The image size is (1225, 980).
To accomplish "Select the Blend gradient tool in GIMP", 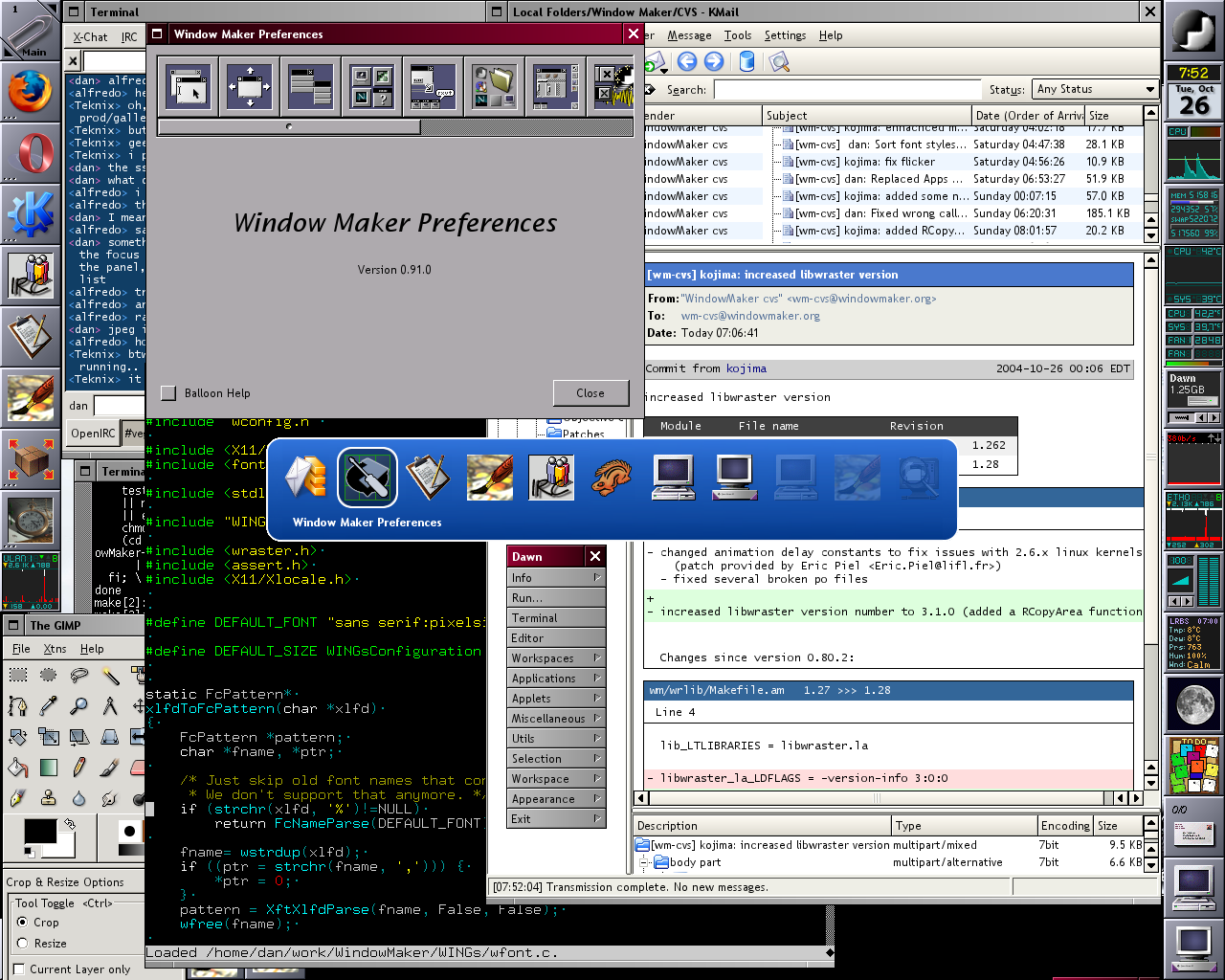I will tap(49, 768).
